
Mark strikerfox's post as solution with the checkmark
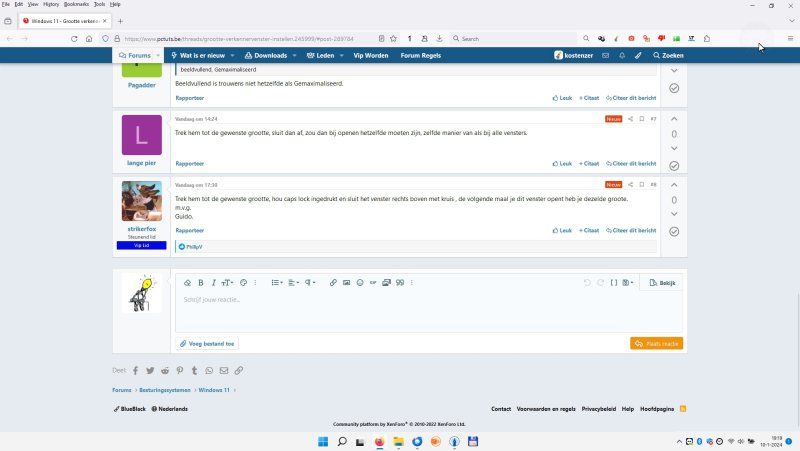[674, 232]
